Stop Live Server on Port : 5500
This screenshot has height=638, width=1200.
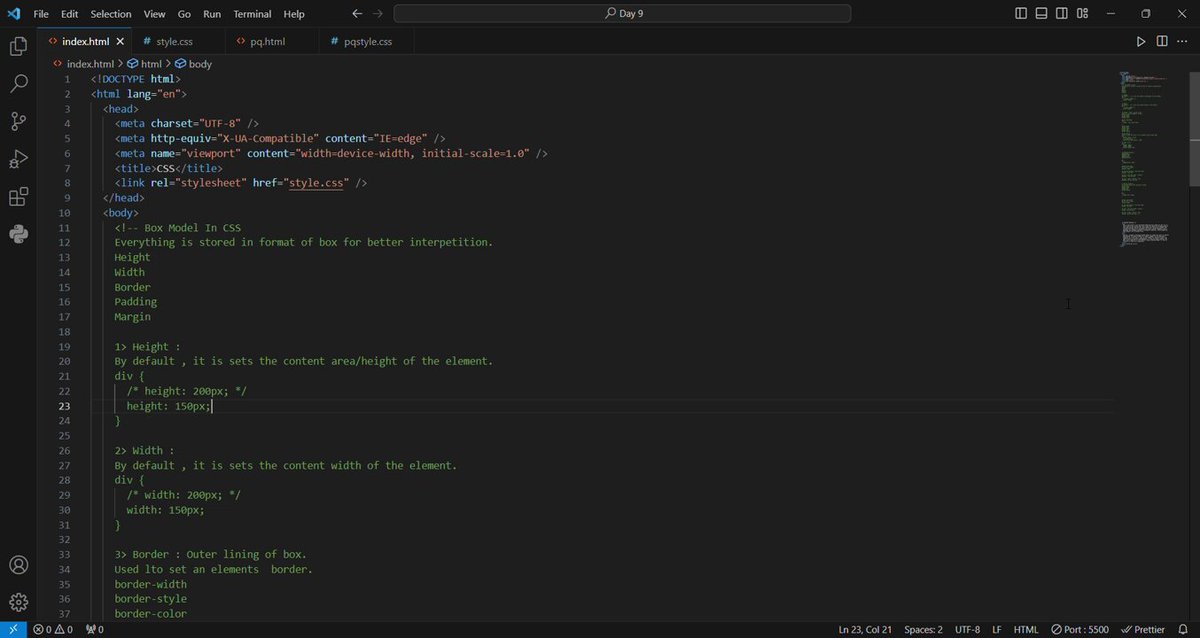1080,629
